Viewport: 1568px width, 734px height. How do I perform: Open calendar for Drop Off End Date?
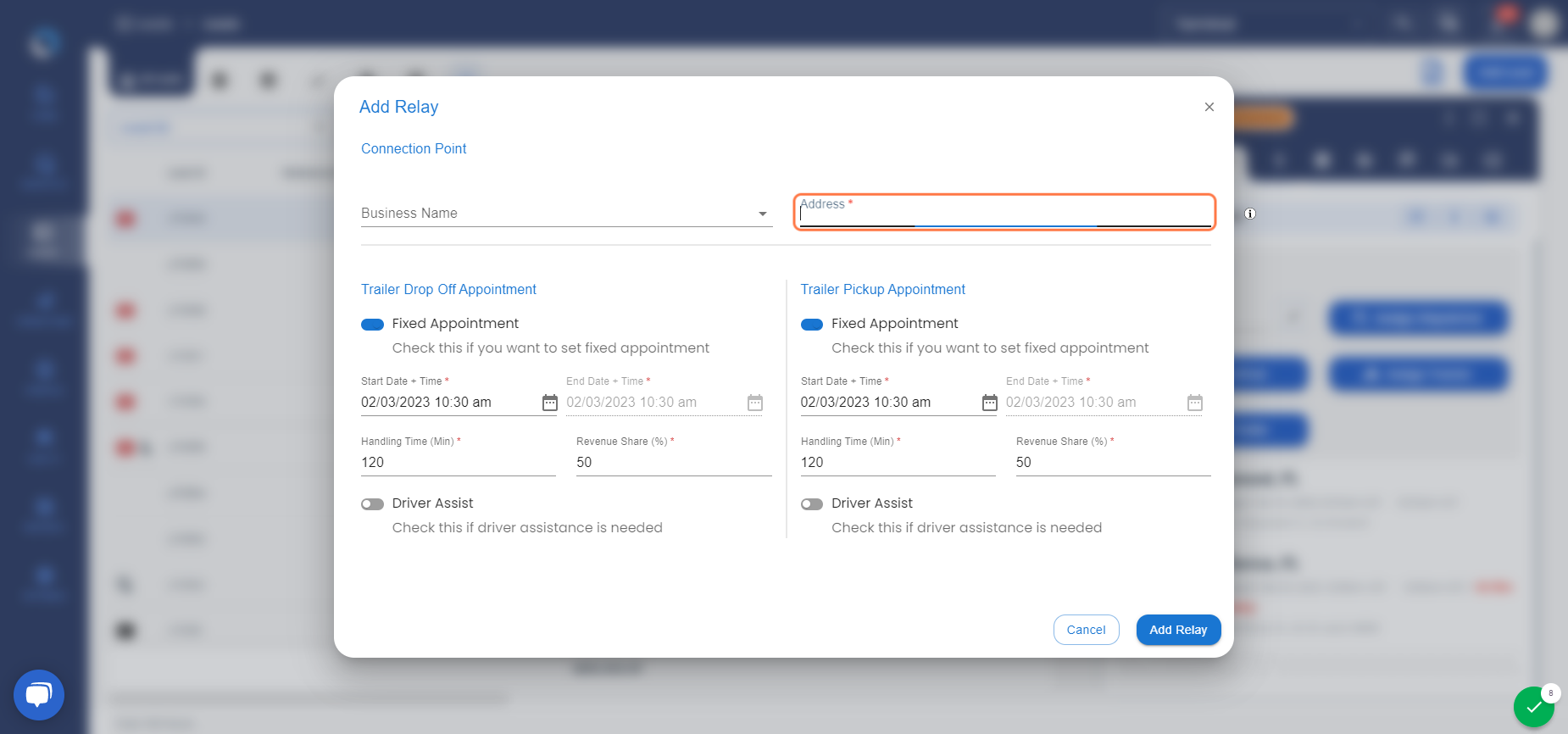pyautogui.click(x=755, y=403)
